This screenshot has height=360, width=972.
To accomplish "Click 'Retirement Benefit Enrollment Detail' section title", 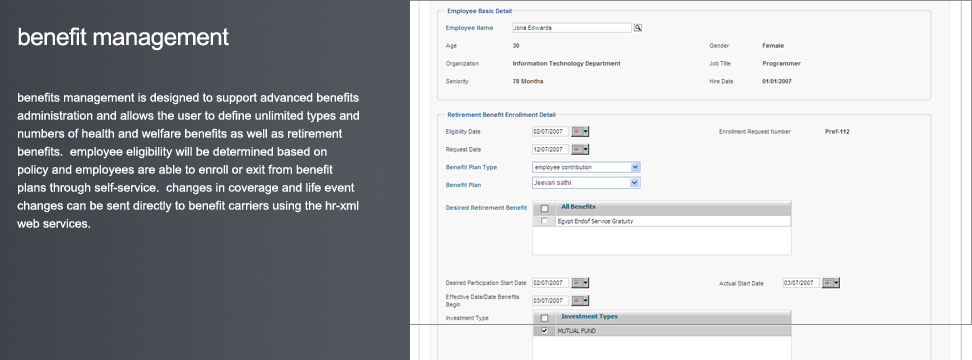I will click(x=501, y=115).
